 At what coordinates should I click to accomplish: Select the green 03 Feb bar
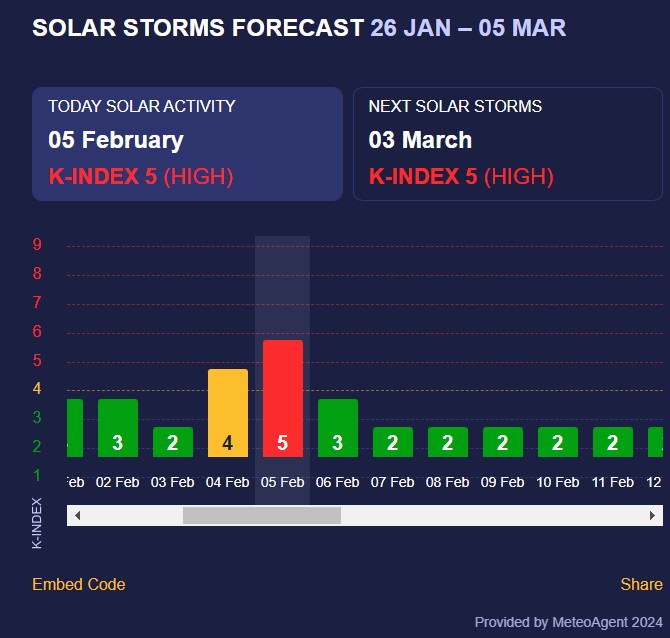pyautogui.click(x=172, y=441)
